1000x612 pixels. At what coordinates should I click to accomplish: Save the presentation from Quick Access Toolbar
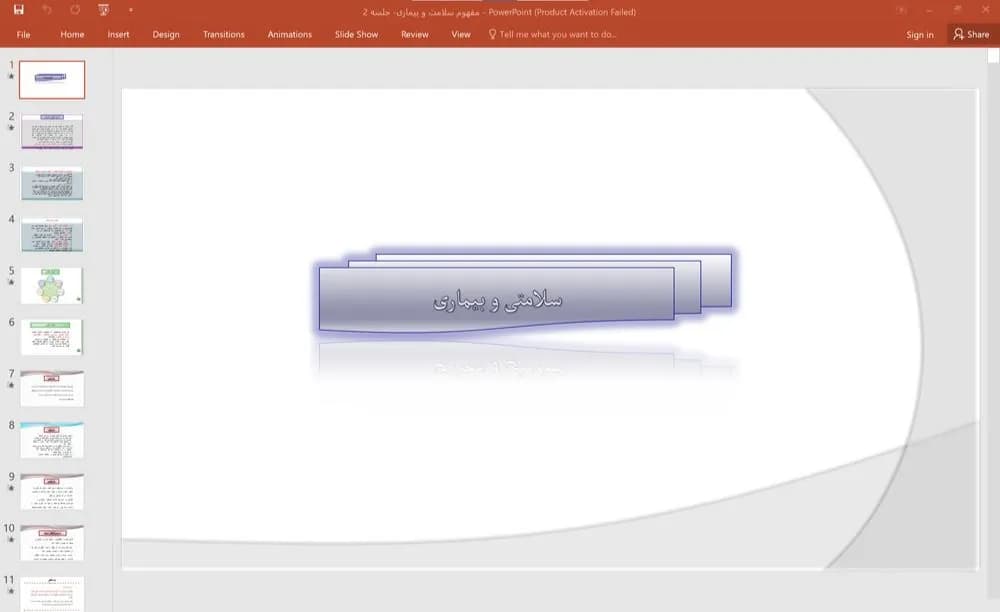point(18,10)
